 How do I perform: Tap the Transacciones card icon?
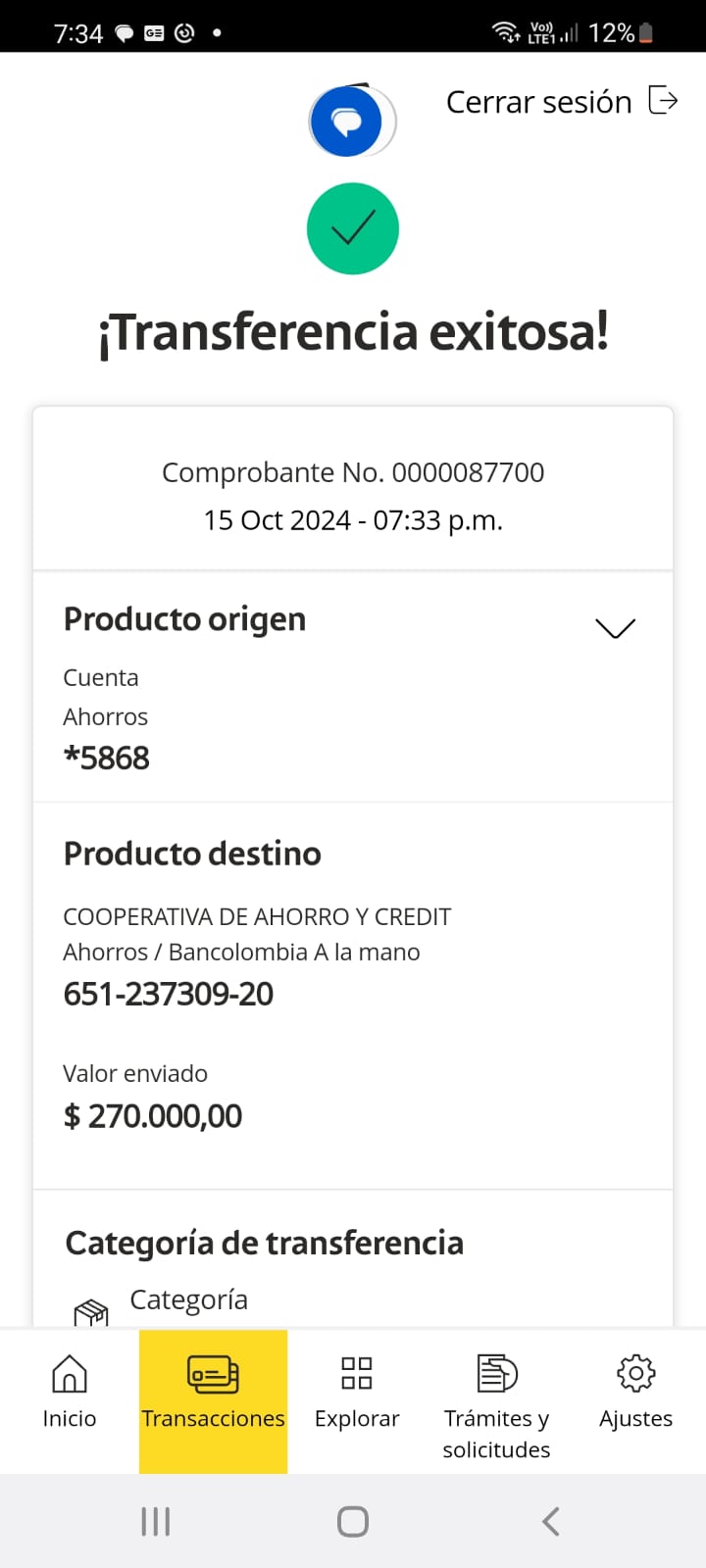213,1374
